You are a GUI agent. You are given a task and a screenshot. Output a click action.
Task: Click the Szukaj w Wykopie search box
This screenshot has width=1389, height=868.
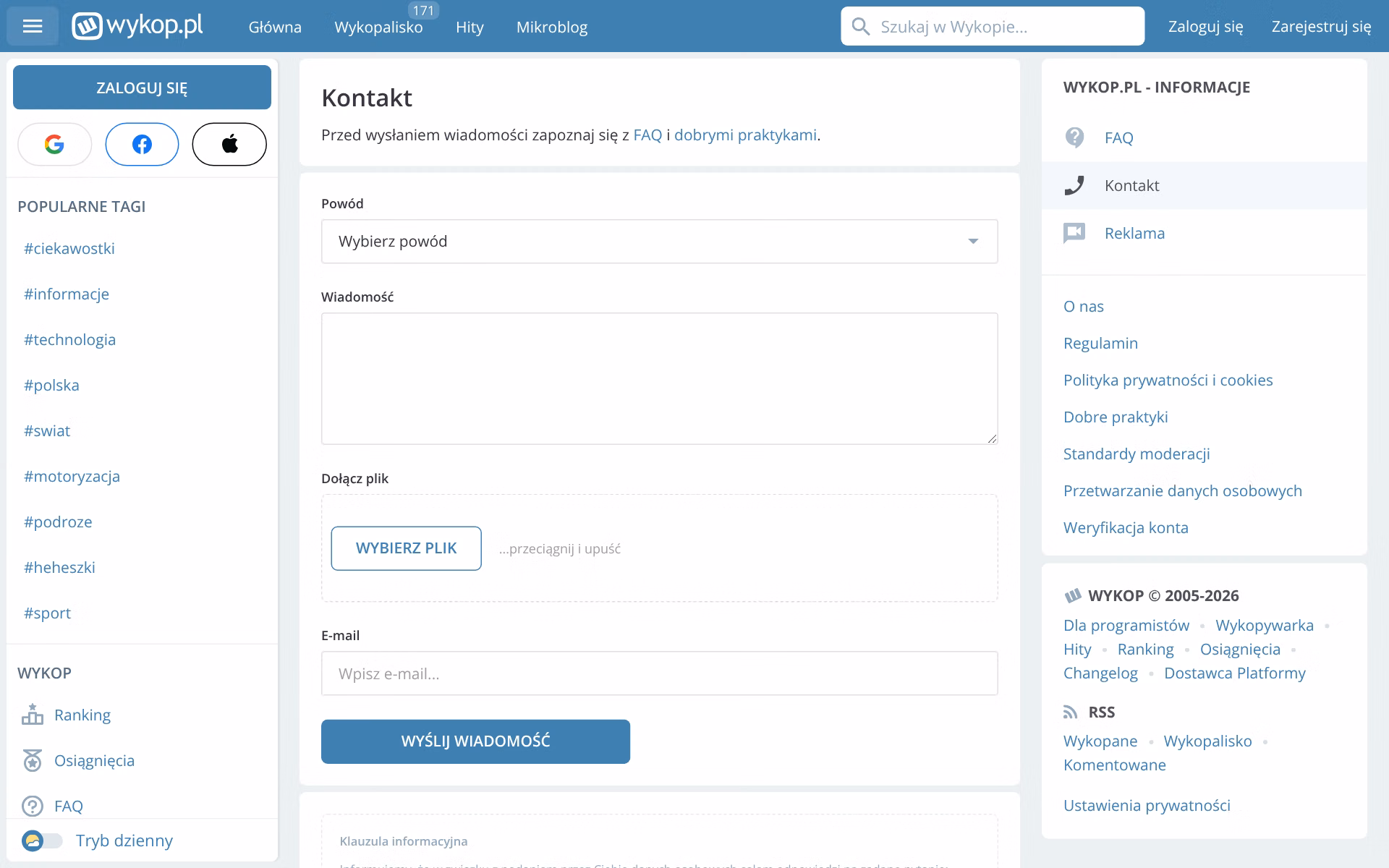(x=993, y=26)
